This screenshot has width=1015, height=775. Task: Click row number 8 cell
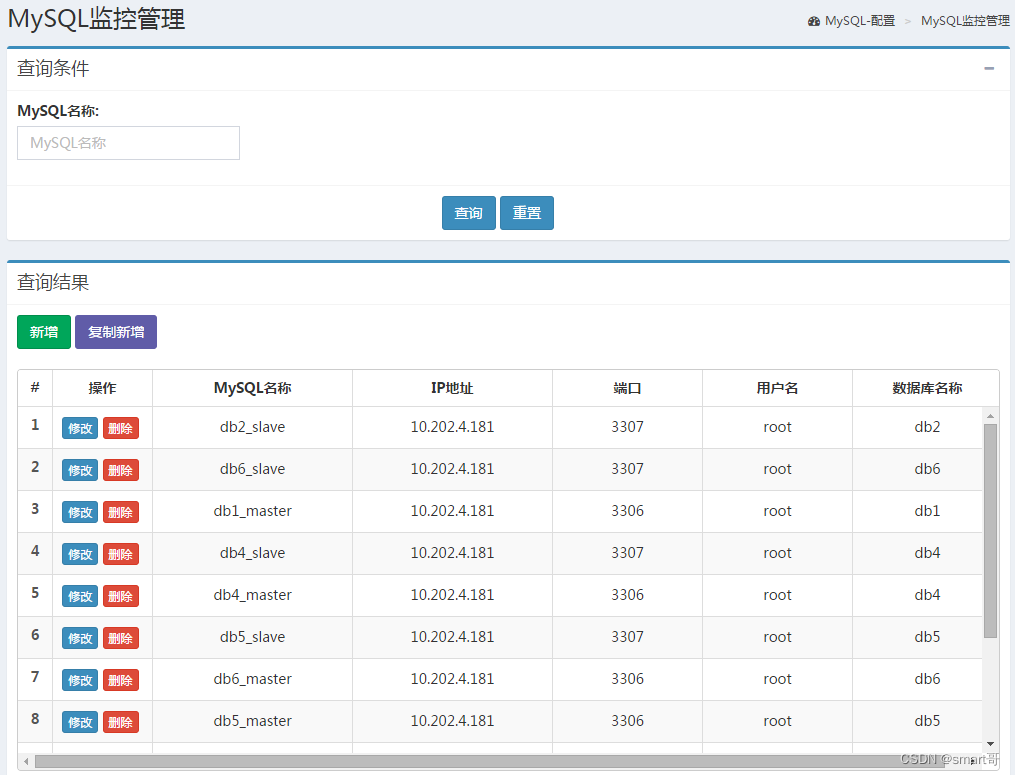click(x=35, y=722)
